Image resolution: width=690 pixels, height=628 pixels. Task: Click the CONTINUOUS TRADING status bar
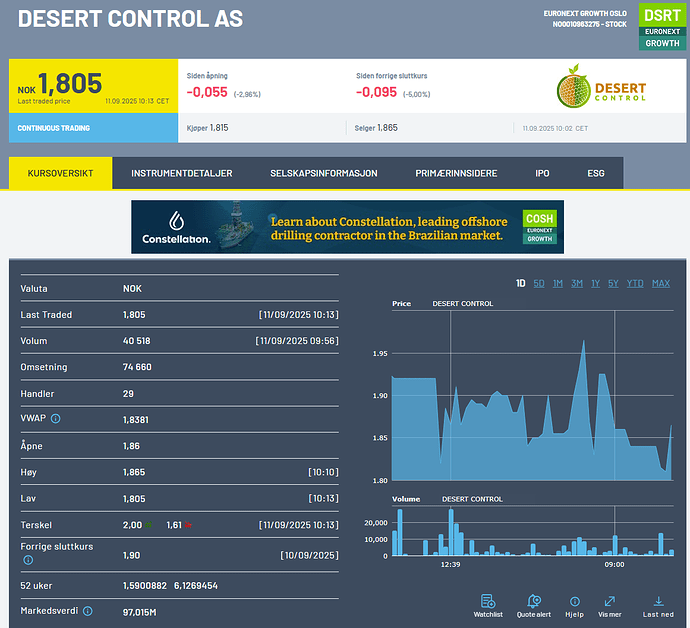(93, 128)
